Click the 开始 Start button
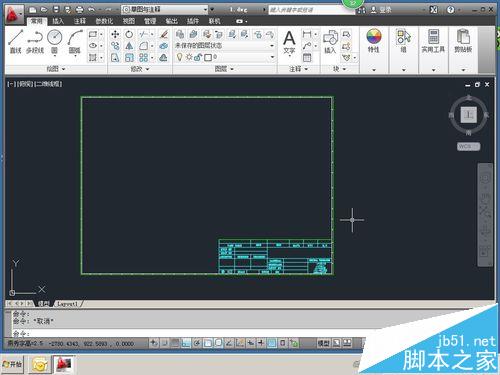500x375 pixels. coord(12,364)
